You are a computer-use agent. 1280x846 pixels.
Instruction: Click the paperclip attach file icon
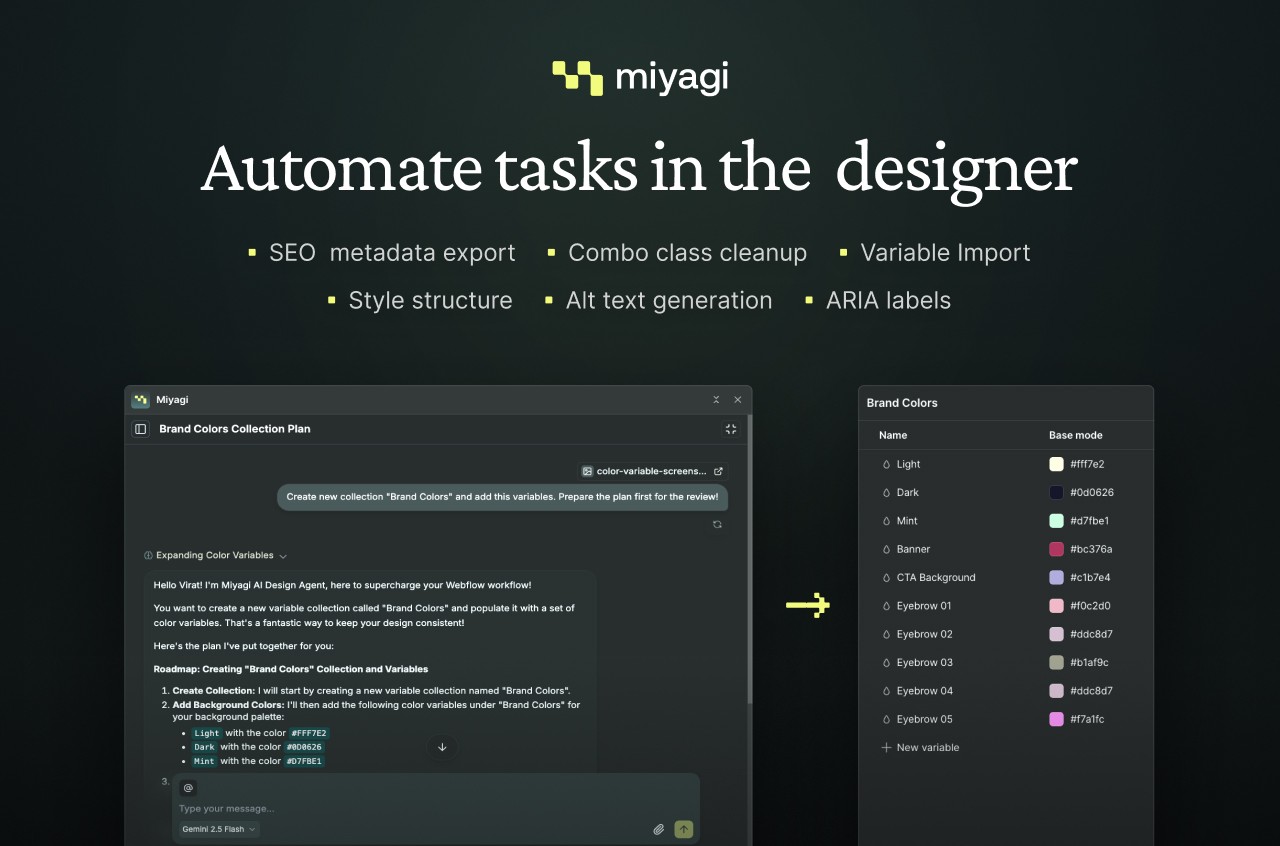point(659,829)
